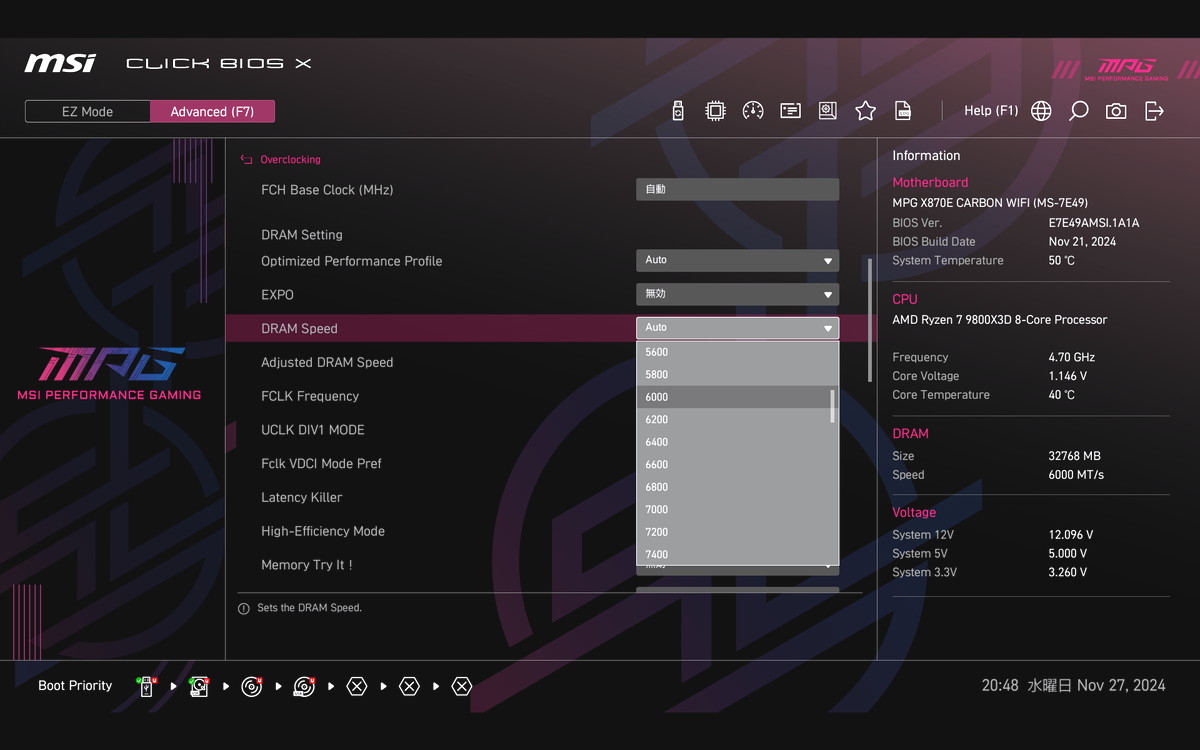Screen dimensions: 1200x750
Task: Open search magnifier icon
Action: click(x=1078, y=111)
